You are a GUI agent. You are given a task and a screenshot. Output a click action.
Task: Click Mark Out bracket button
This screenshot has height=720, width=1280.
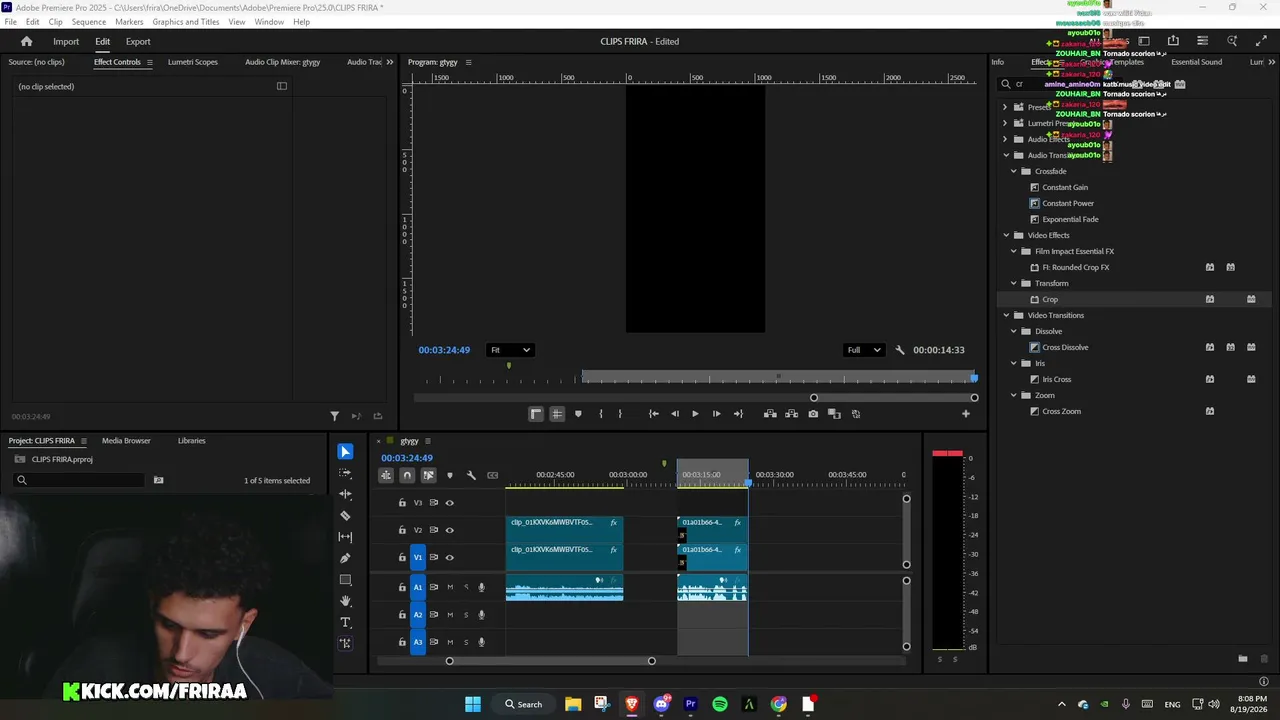pyautogui.click(x=620, y=414)
